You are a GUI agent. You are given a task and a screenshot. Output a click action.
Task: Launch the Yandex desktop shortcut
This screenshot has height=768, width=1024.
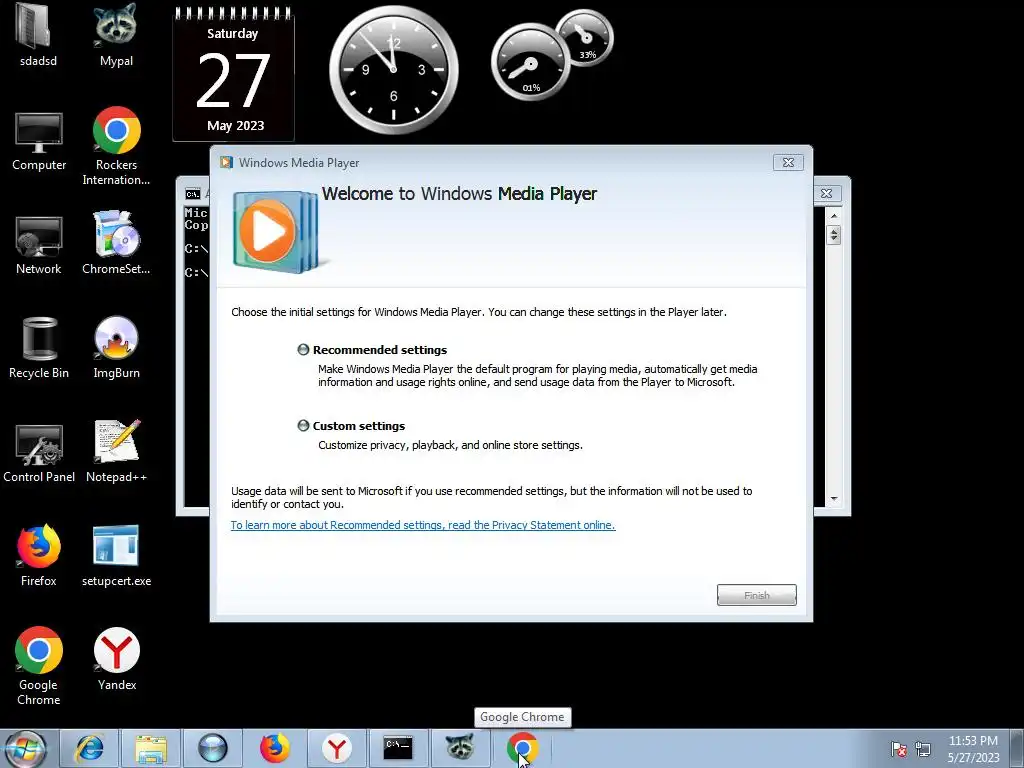[116, 660]
